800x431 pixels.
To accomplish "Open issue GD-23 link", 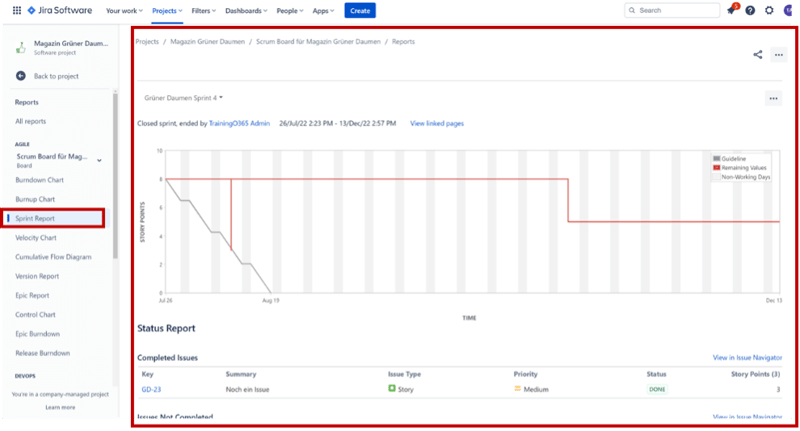I will [151, 389].
